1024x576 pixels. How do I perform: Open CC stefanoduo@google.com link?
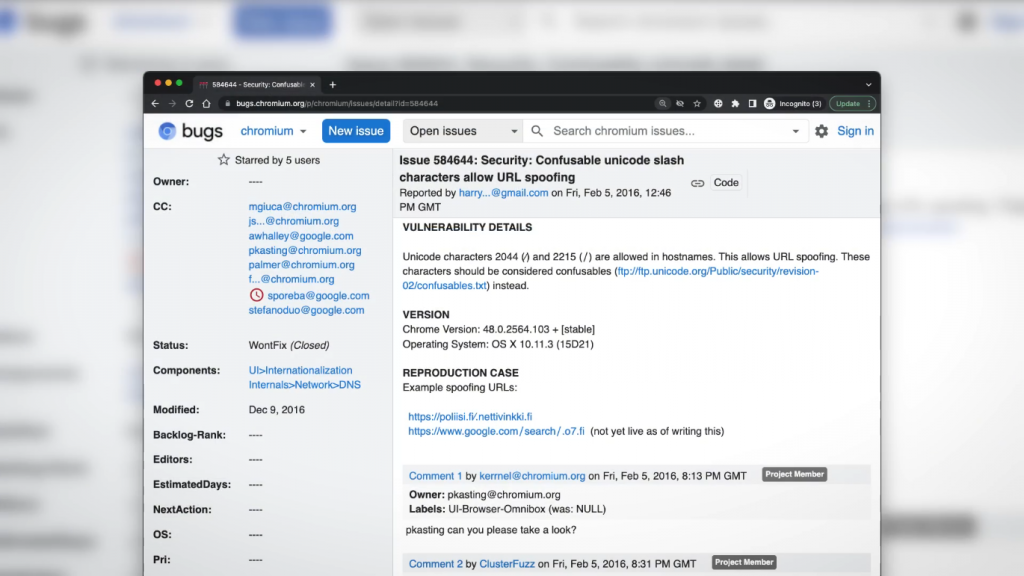click(x=306, y=310)
